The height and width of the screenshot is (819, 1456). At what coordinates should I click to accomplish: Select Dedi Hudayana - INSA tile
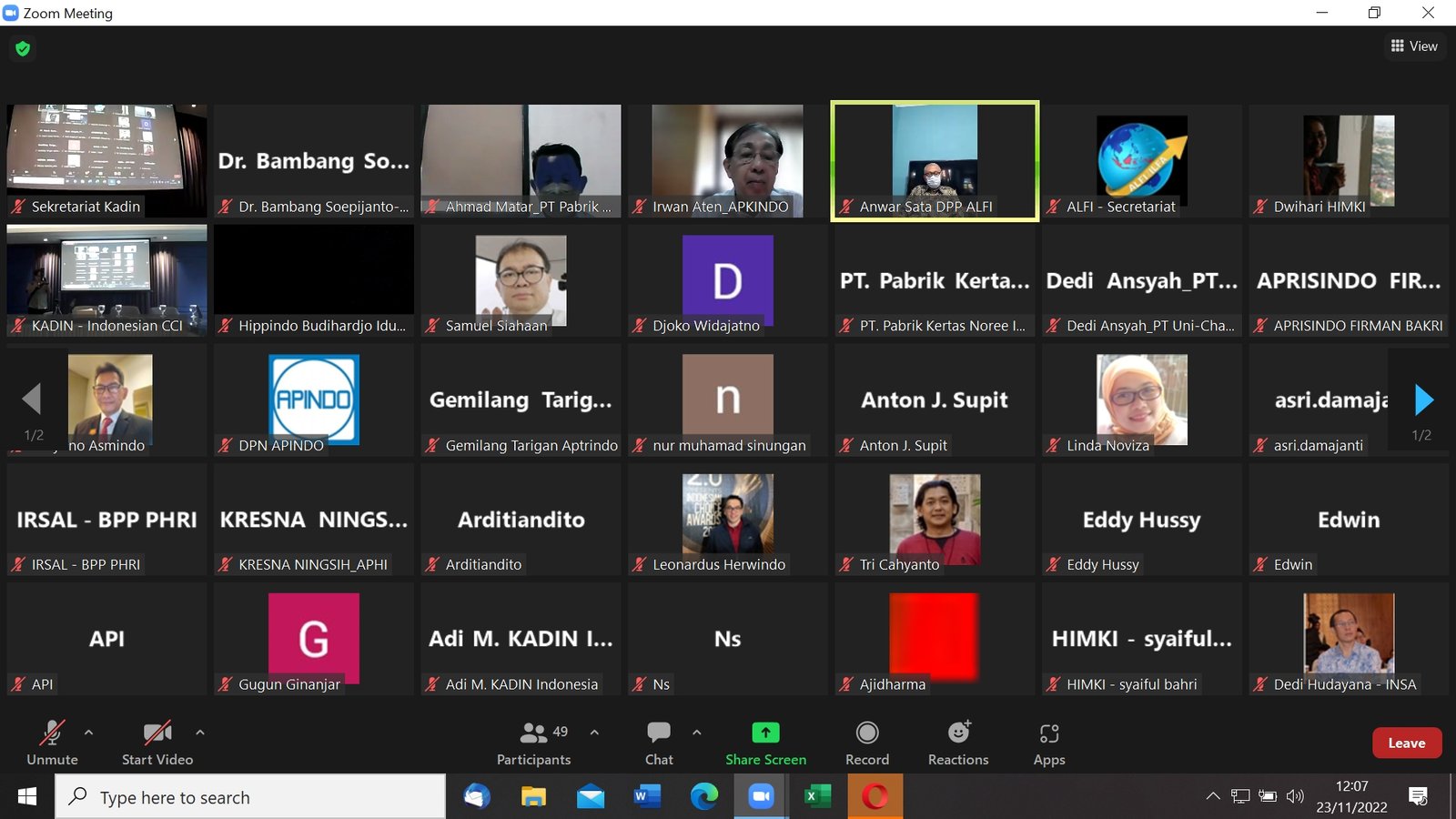click(1349, 638)
